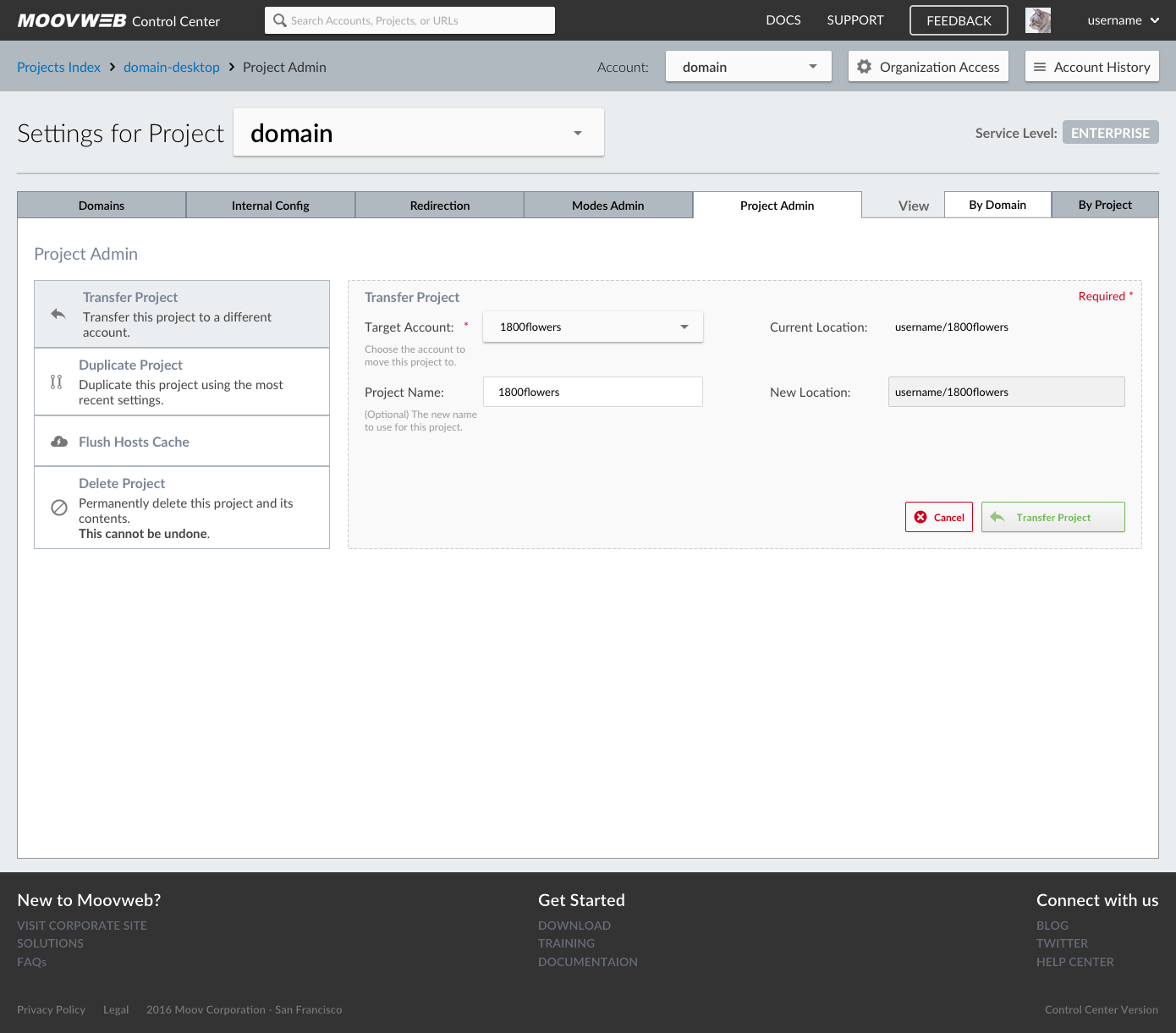The image size is (1176, 1033).
Task: Click the Transfer Project arrow icon in sidebar
Action: [x=58, y=314]
